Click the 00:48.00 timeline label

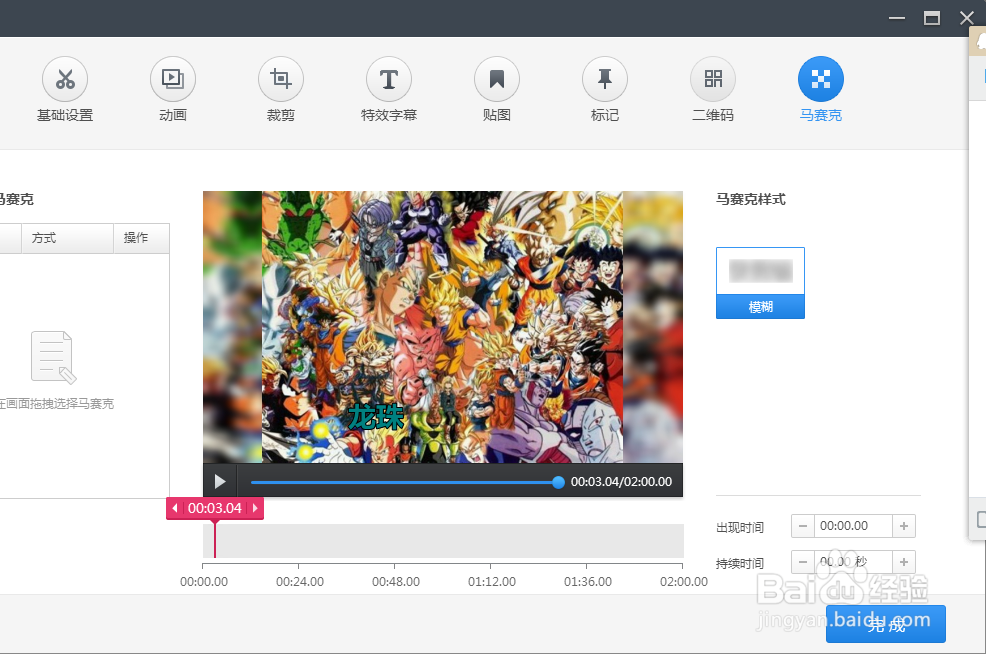396,582
